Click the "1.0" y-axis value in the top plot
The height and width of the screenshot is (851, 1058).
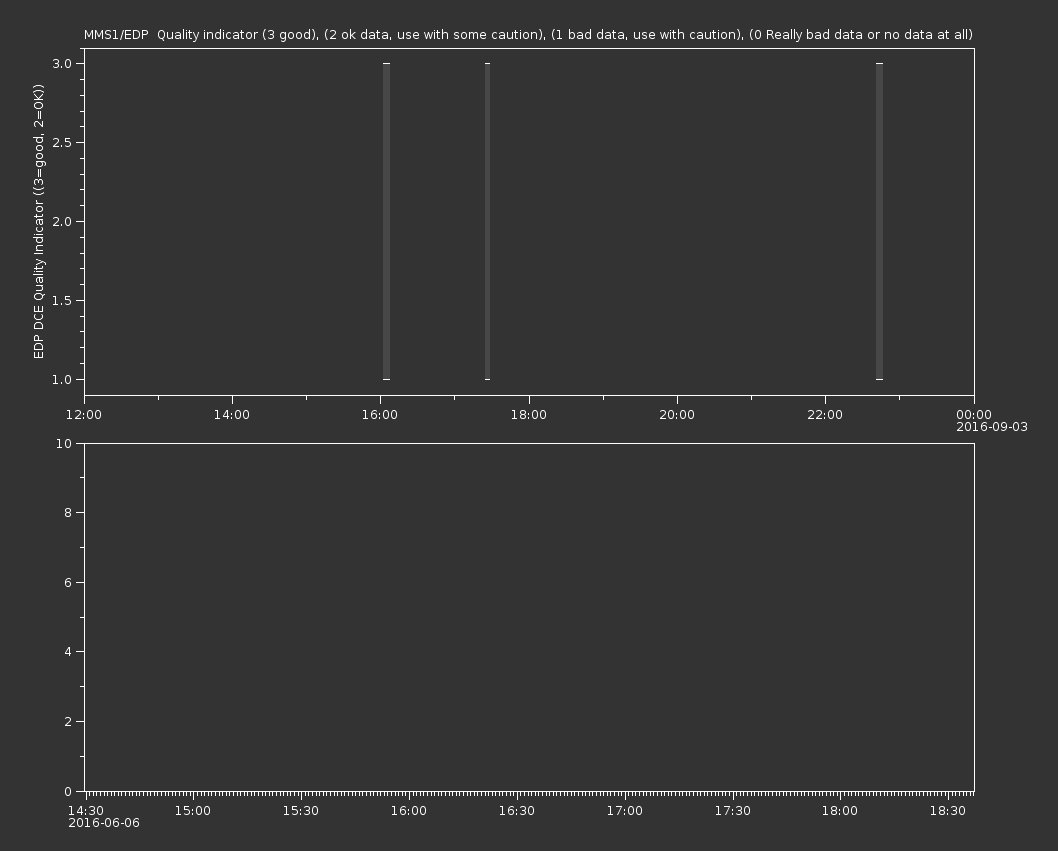pyautogui.click(x=62, y=379)
